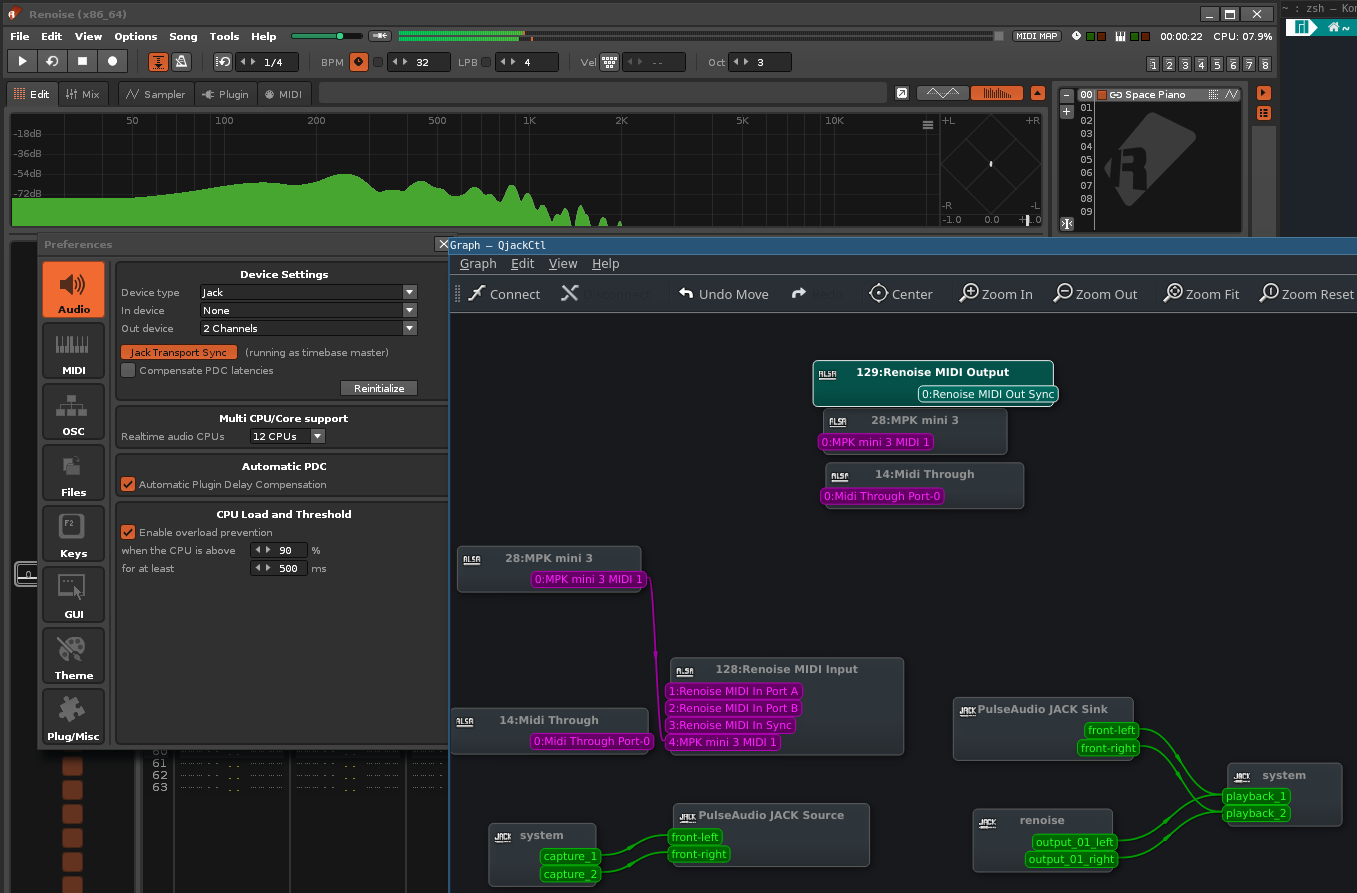Open the spectrum hamburger menu icon

click(x=928, y=125)
